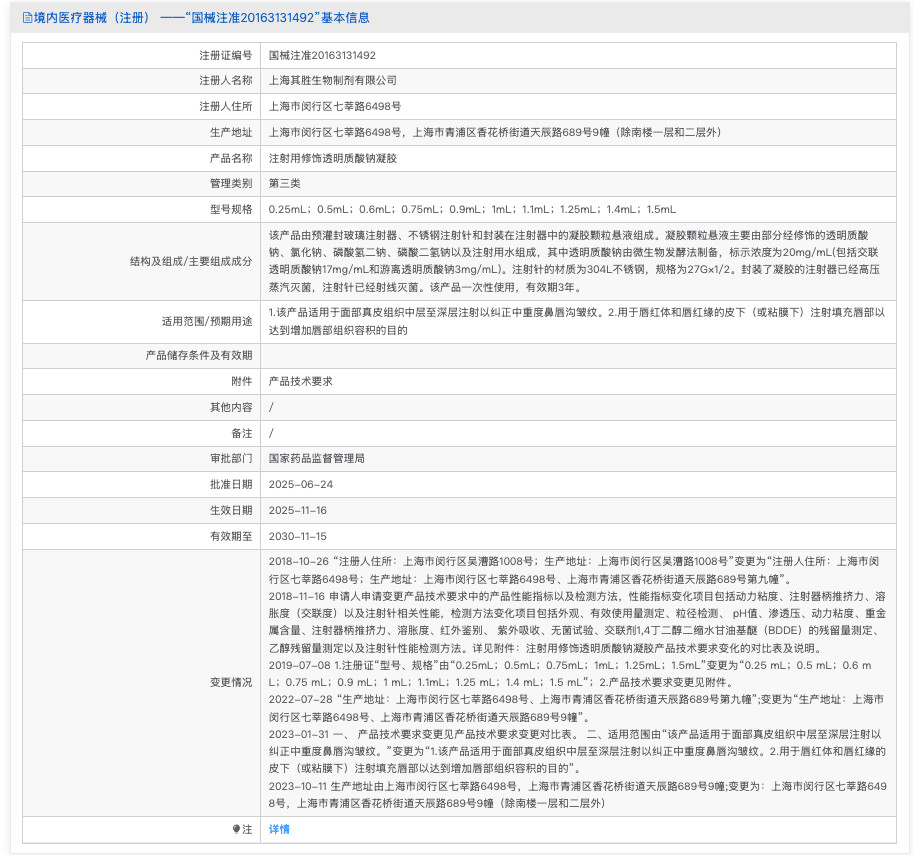The width and height of the screenshot is (913, 855).
Task: Click the 管理类别 value 第三类
Action: (285, 183)
